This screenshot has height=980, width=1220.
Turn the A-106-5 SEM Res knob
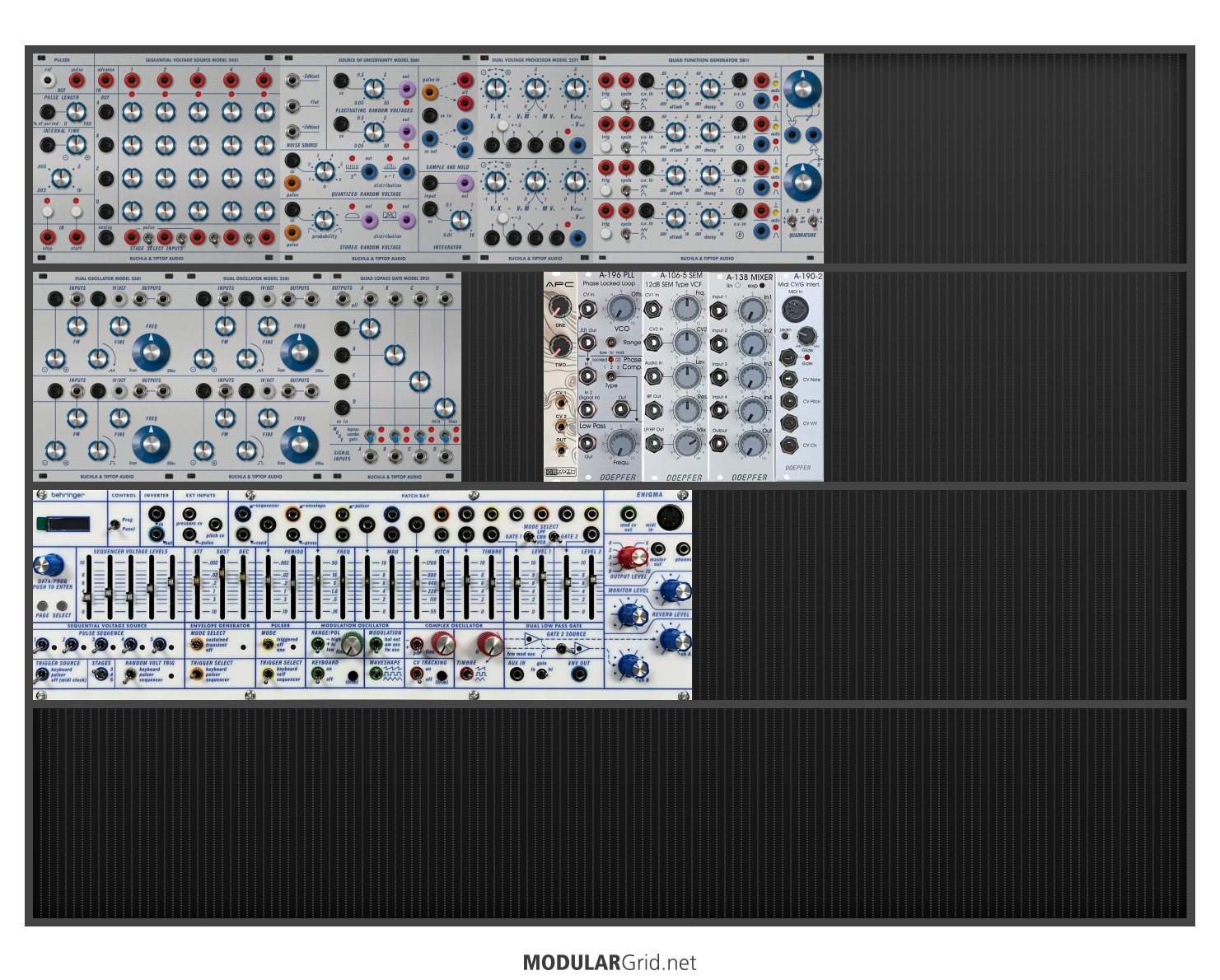(x=686, y=409)
